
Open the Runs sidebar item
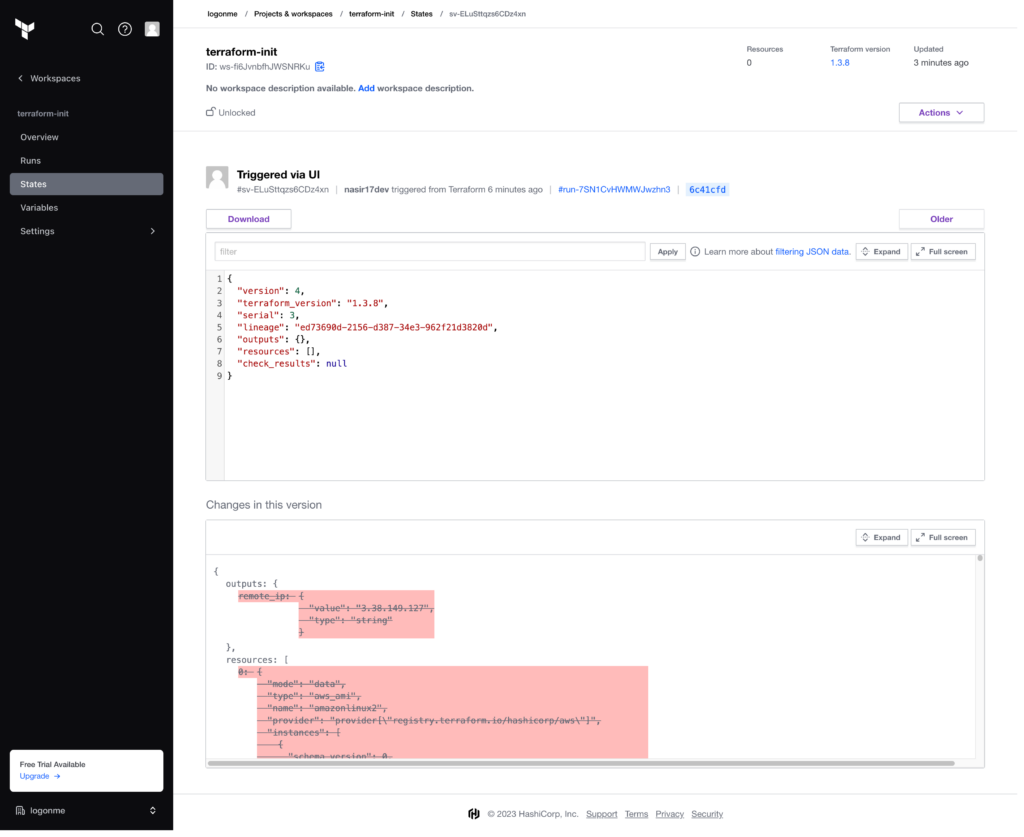pyautogui.click(x=87, y=161)
